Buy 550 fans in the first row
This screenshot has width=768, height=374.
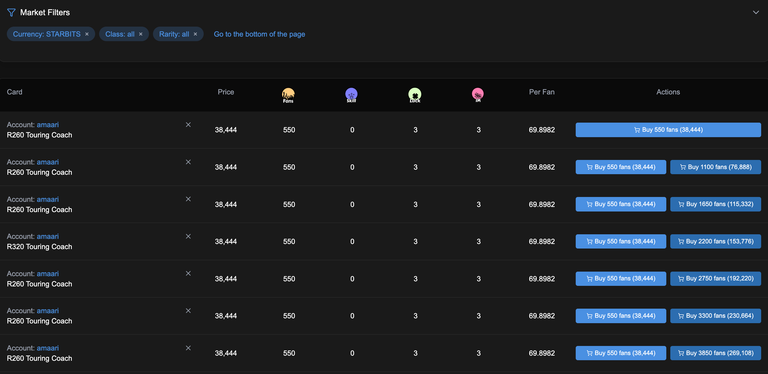pos(668,130)
